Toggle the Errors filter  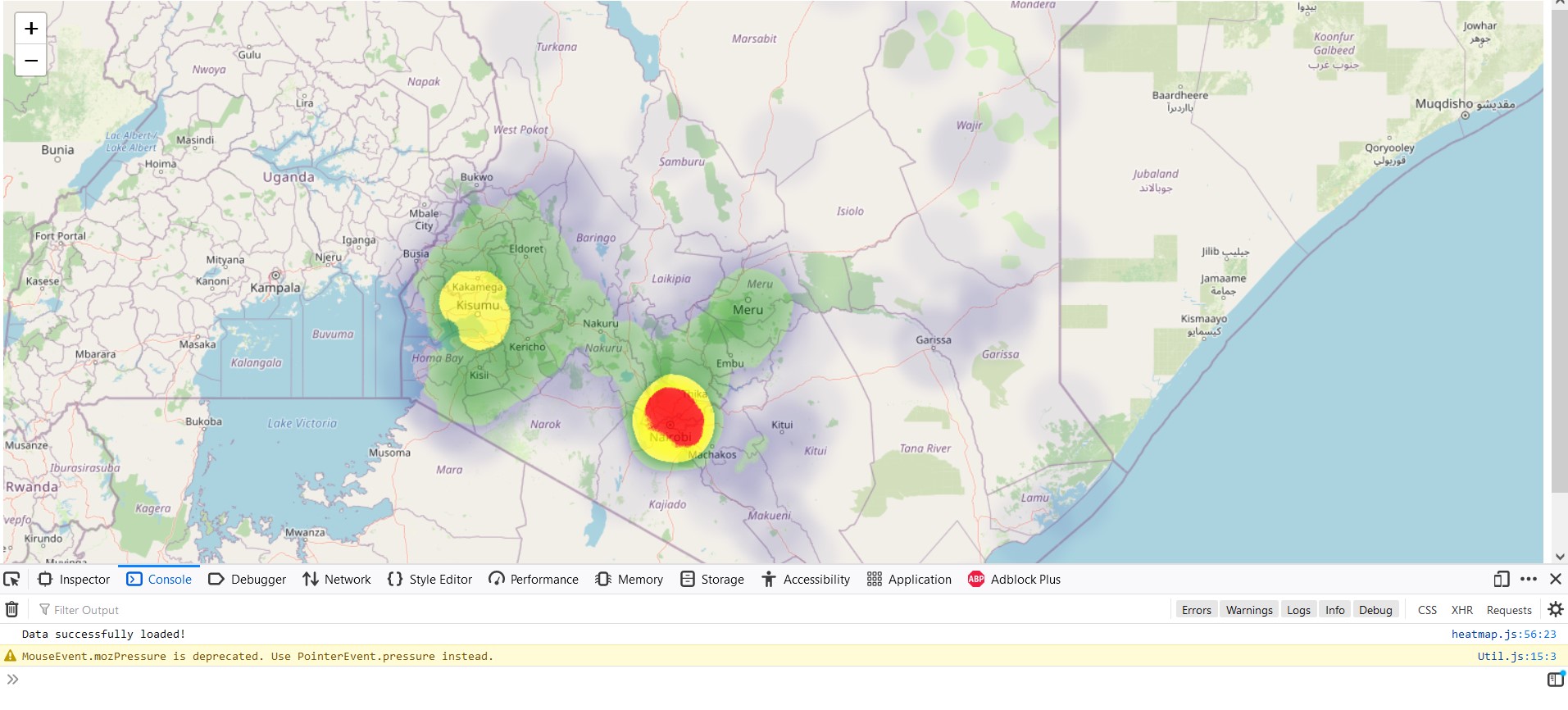tap(1197, 610)
